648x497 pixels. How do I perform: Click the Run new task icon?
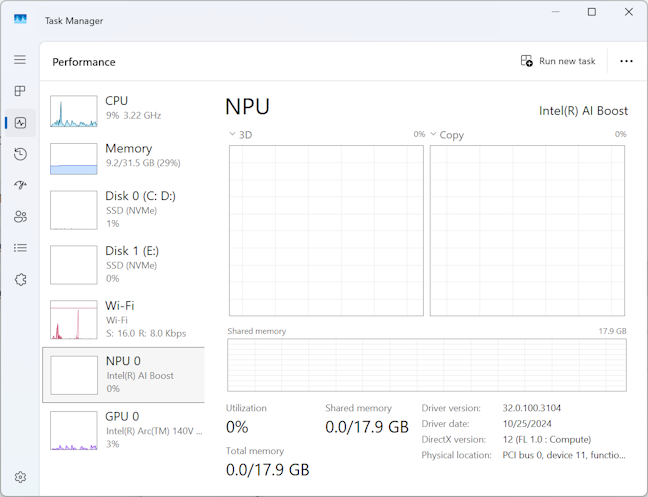526,61
